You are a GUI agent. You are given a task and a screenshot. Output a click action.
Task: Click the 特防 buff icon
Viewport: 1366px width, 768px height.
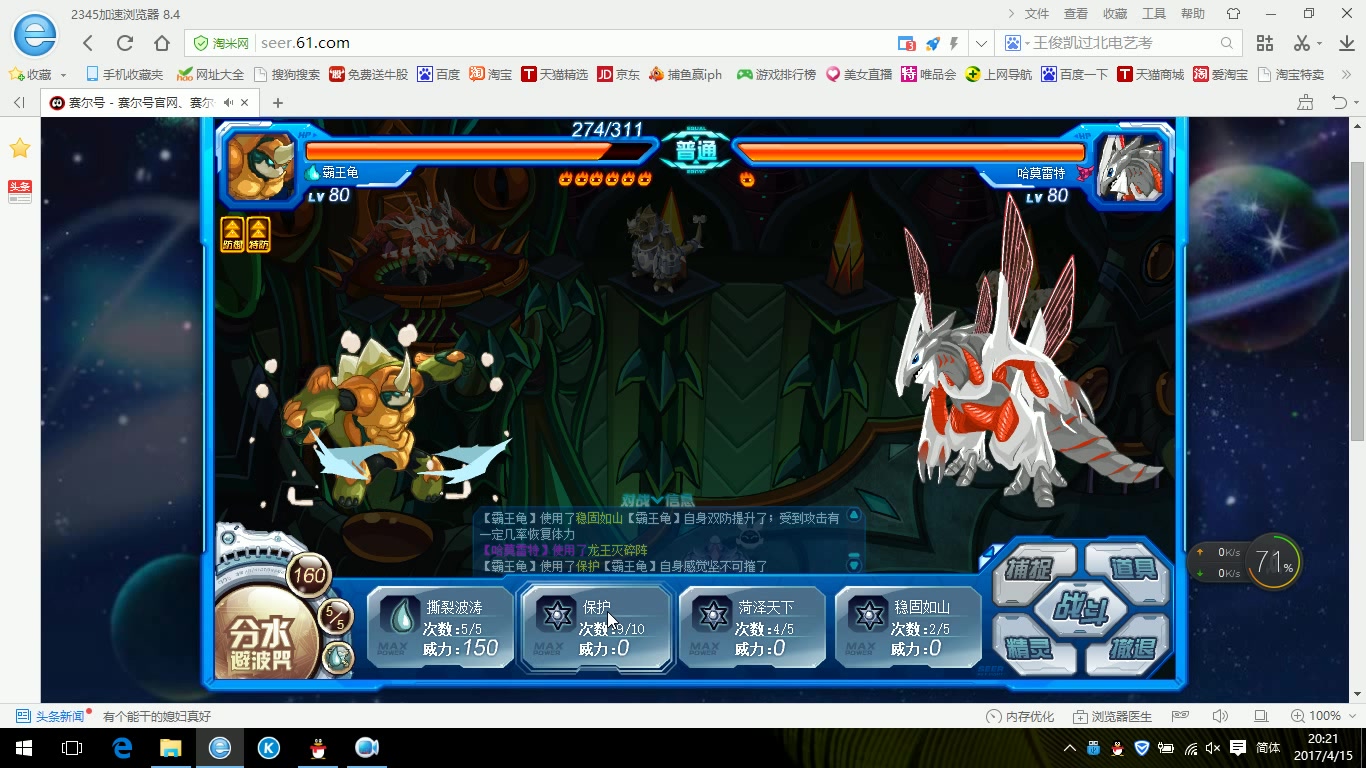point(258,234)
